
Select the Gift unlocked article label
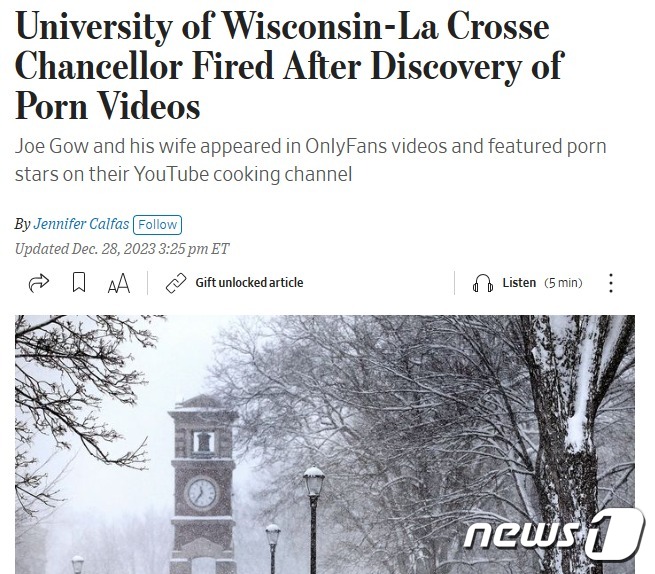click(249, 283)
